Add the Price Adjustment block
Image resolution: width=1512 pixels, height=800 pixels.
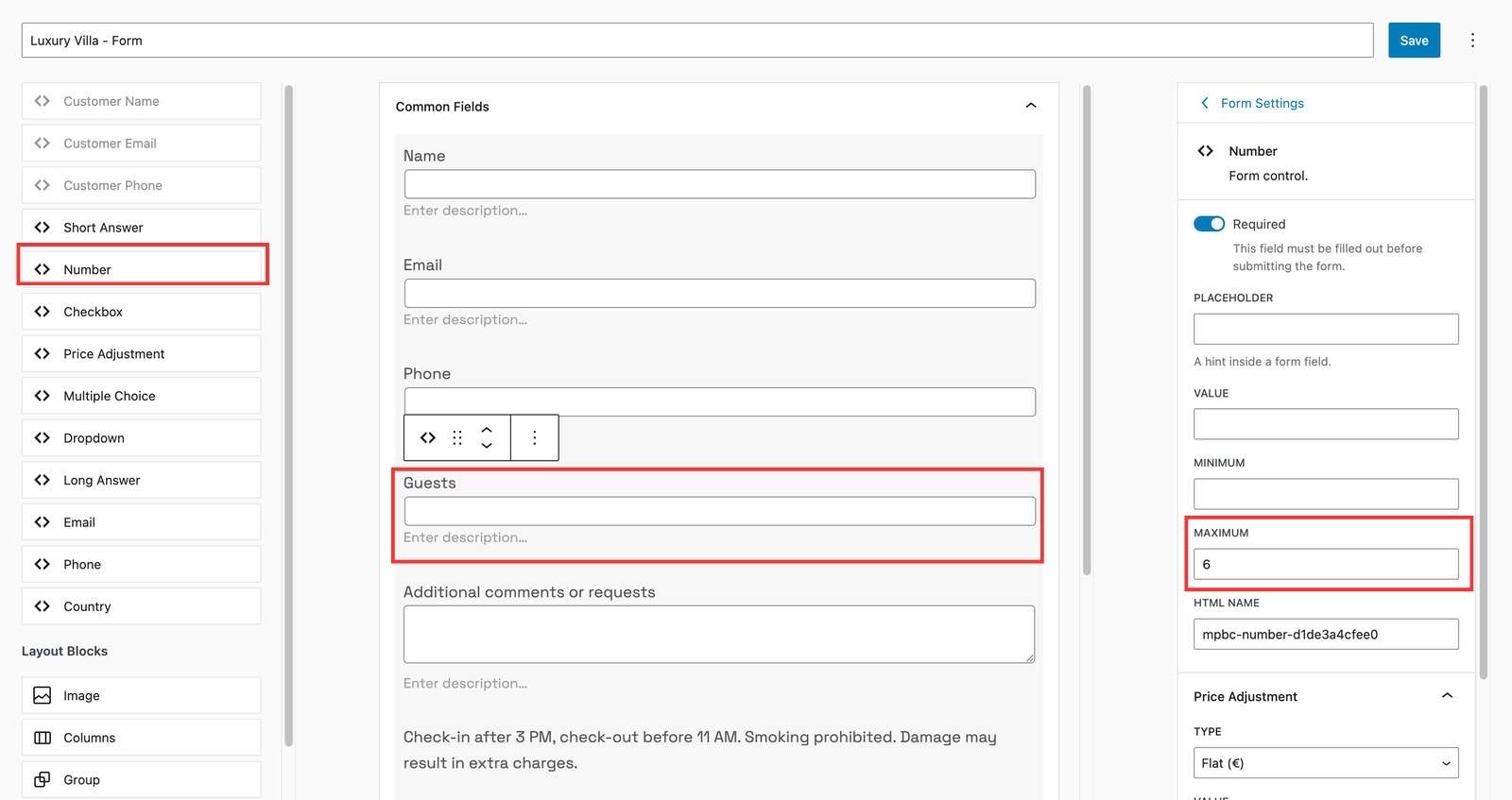(141, 354)
